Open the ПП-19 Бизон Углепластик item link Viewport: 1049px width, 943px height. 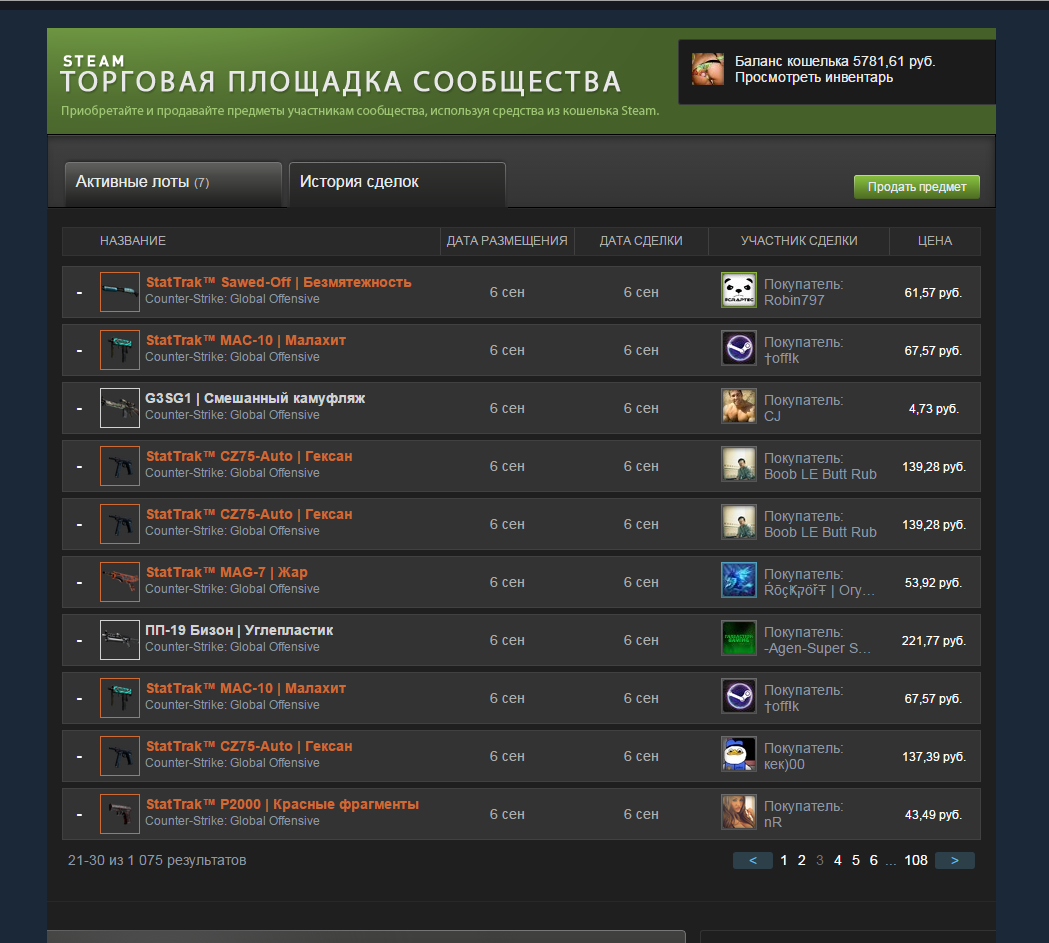(x=239, y=630)
